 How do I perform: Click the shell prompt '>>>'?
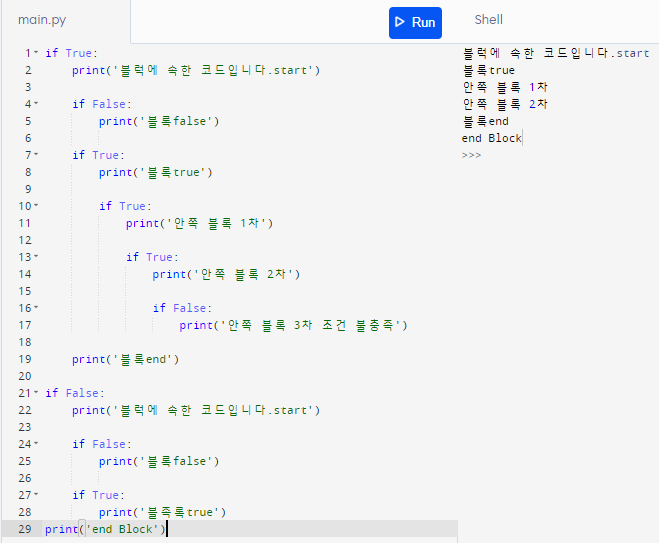471,156
